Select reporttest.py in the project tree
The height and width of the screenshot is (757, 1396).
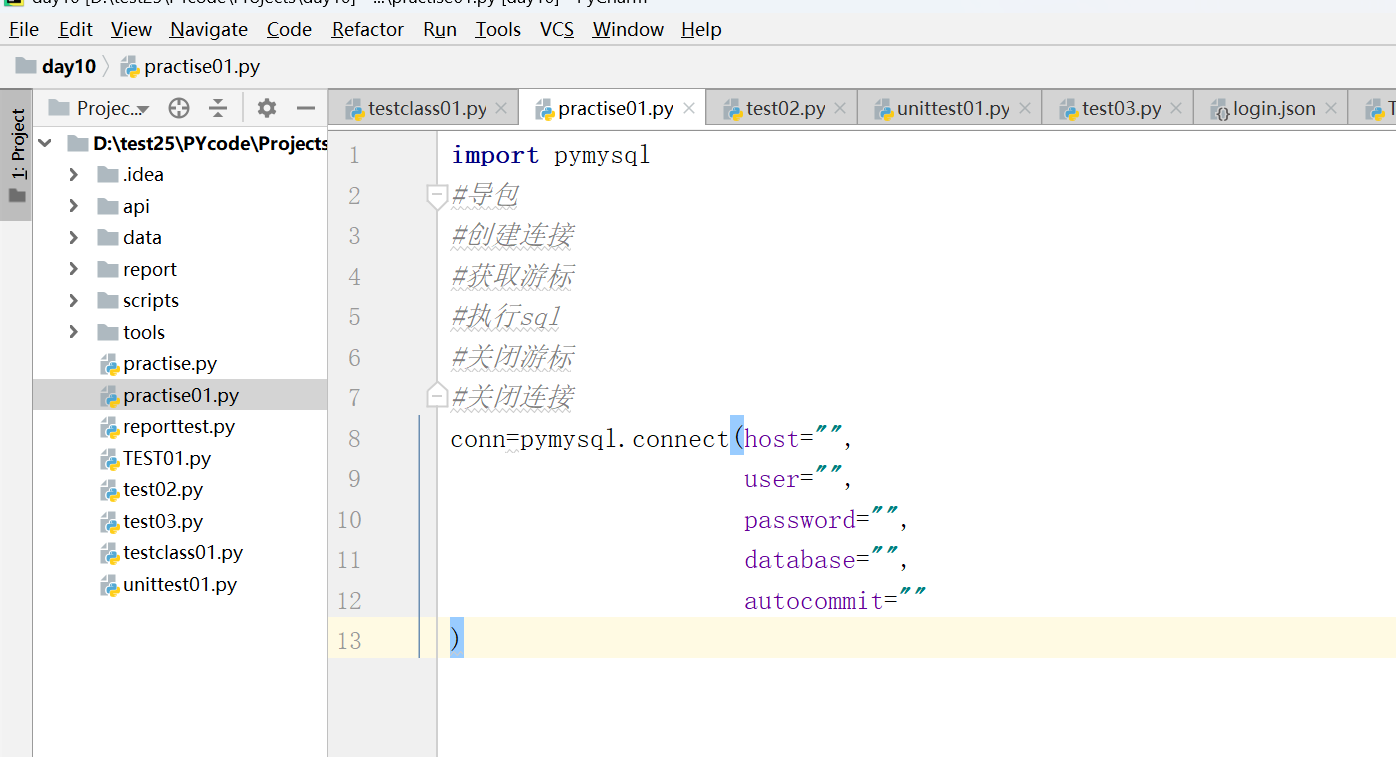point(178,427)
